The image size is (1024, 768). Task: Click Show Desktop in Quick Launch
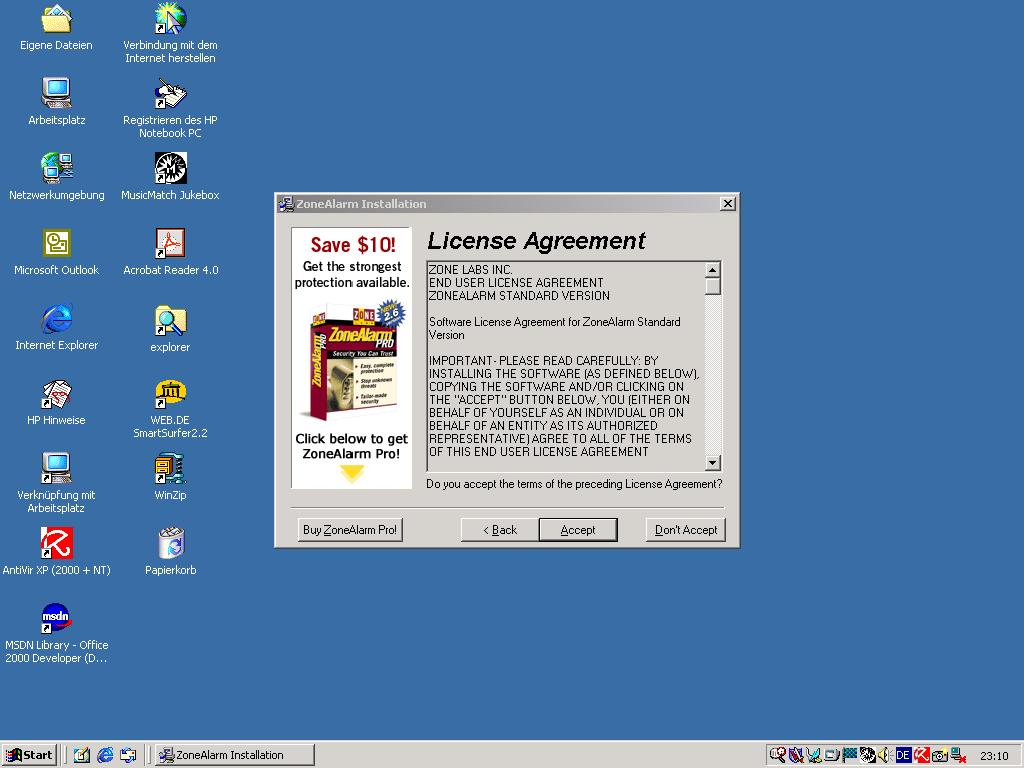pyautogui.click(x=82, y=755)
